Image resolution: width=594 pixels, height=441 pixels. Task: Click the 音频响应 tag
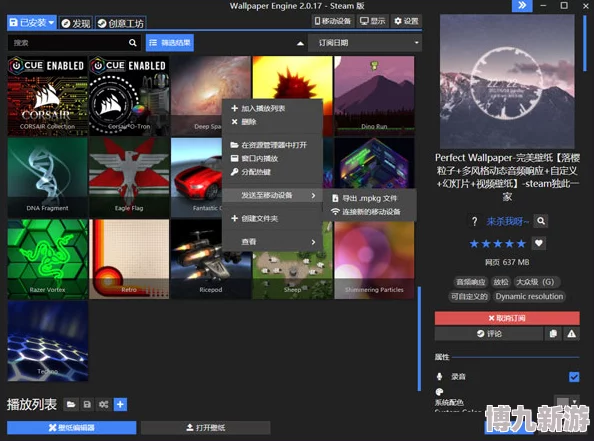(x=470, y=282)
